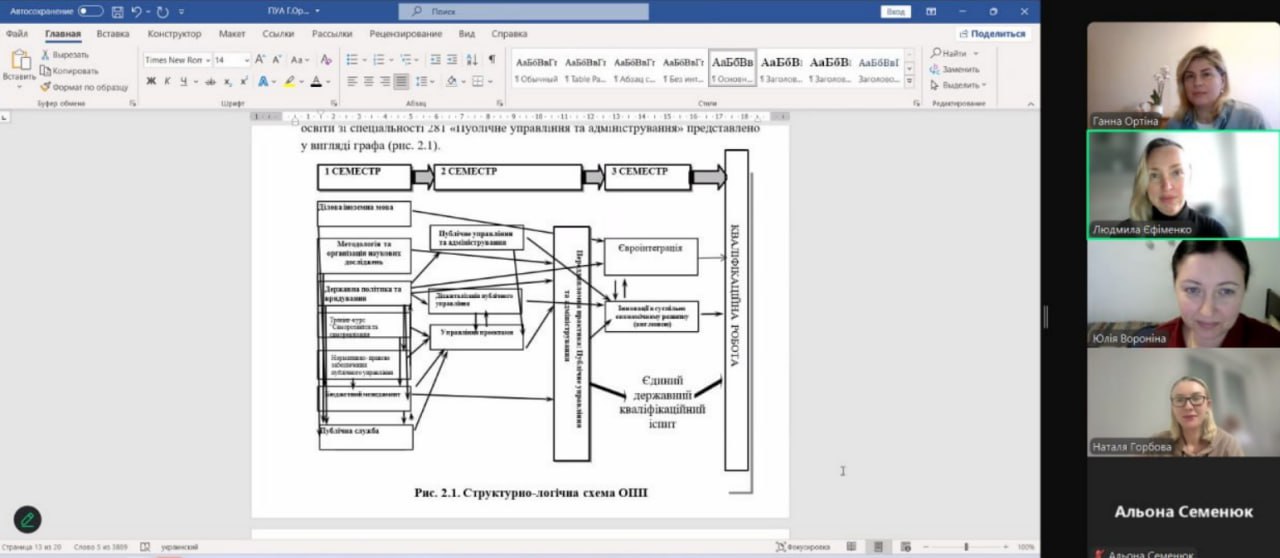
Task: Click the Поделиться share button
Action: click(992, 33)
